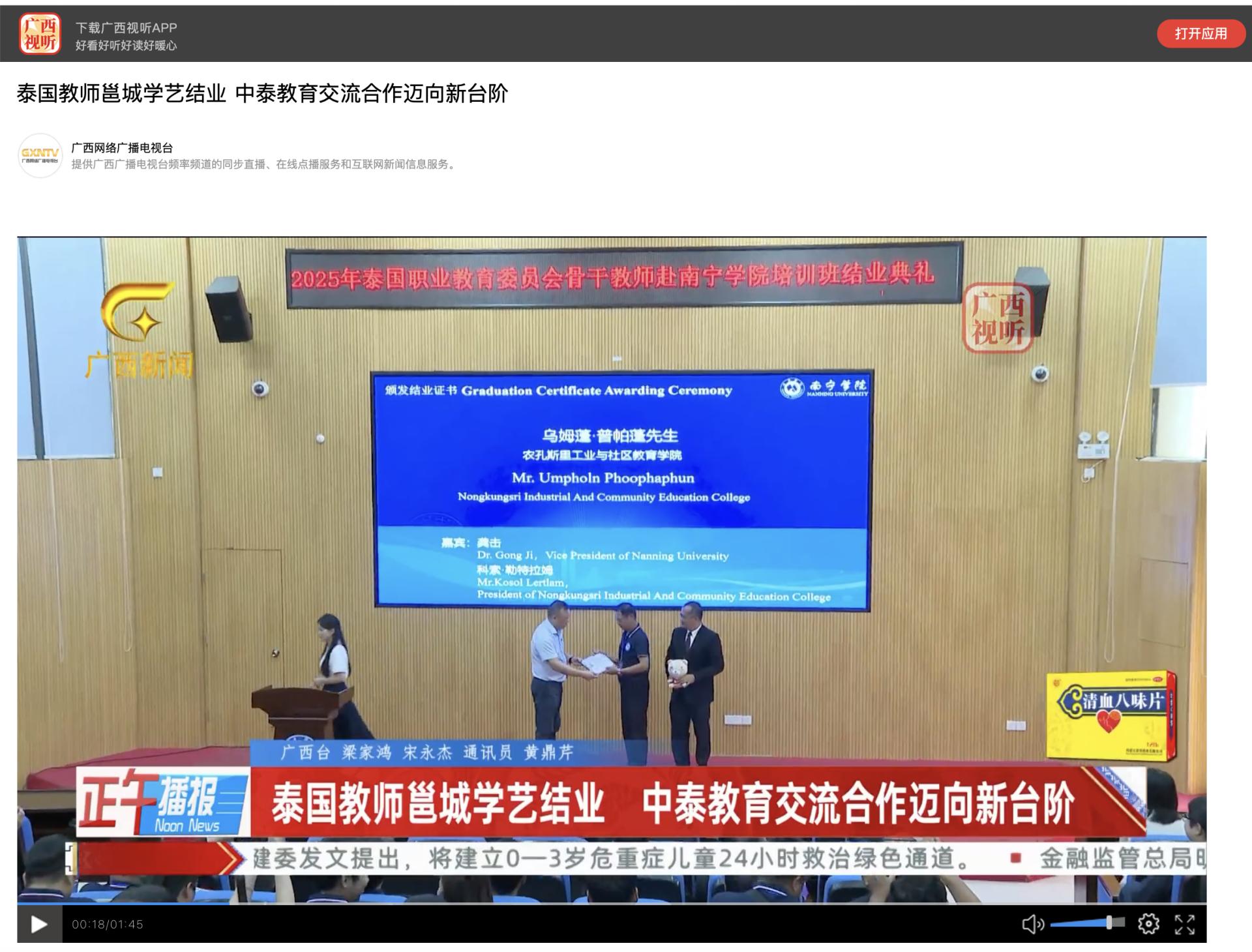
Task: Click the 打开应用 button
Action: coord(1200,34)
